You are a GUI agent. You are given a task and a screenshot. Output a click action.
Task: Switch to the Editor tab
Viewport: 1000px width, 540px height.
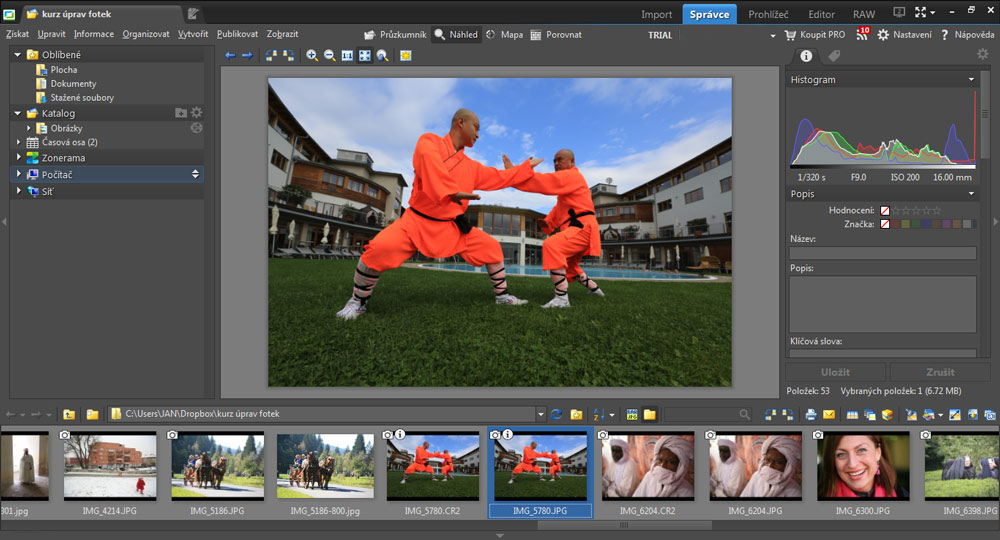click(x=821, y=14)
